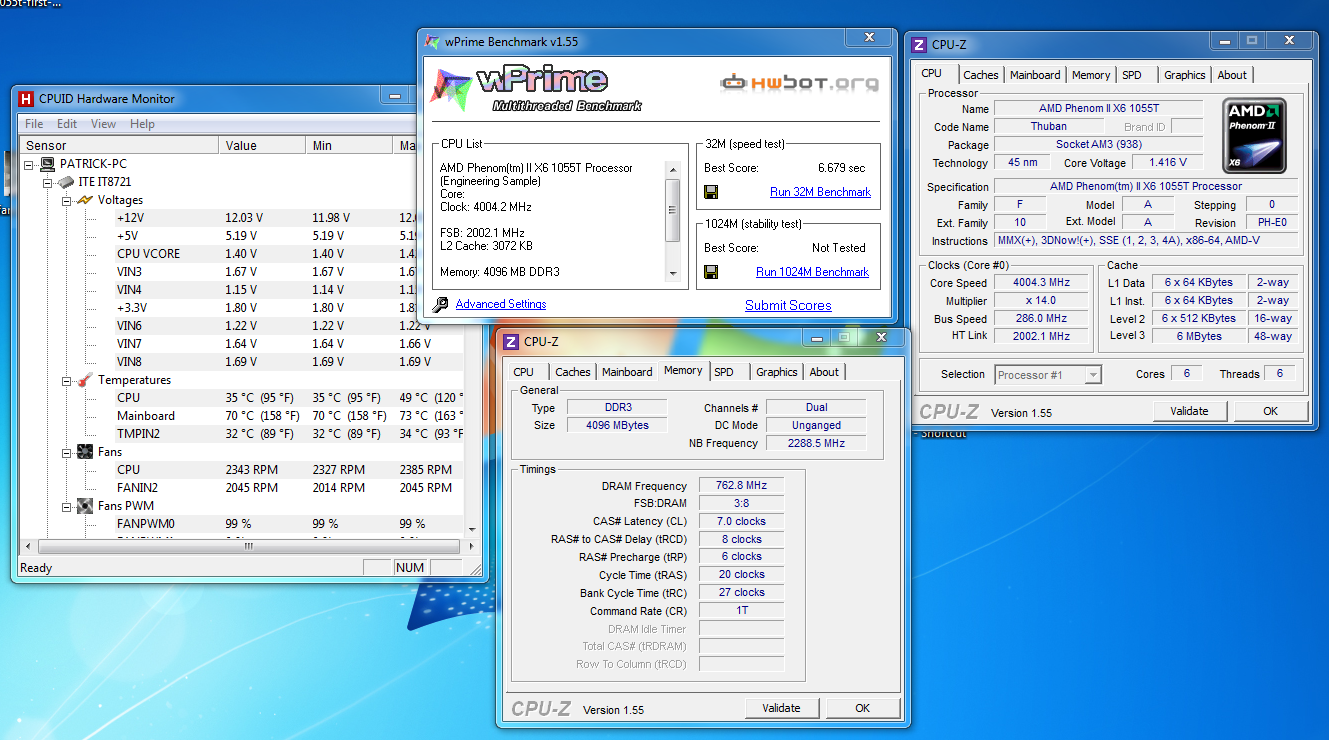Click the 1024M benchmark floppy disk save icon
This screenshot has height=740, width=1329.
[711, 272]
